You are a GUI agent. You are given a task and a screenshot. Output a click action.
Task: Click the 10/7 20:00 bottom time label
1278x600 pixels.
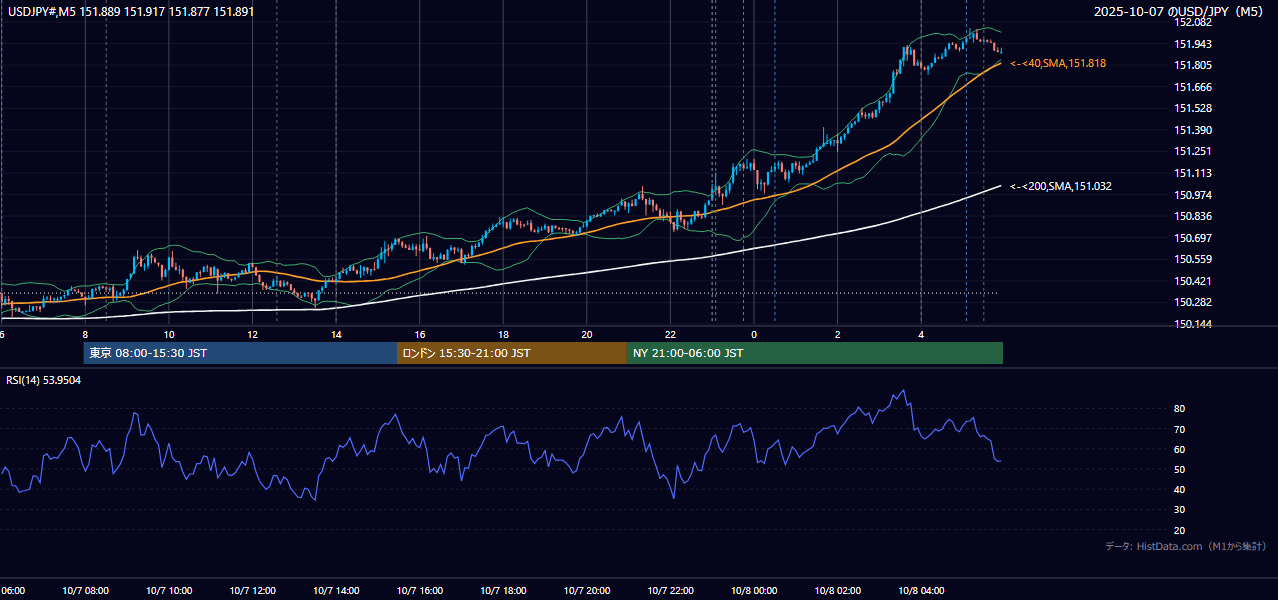tap(587, 591)
